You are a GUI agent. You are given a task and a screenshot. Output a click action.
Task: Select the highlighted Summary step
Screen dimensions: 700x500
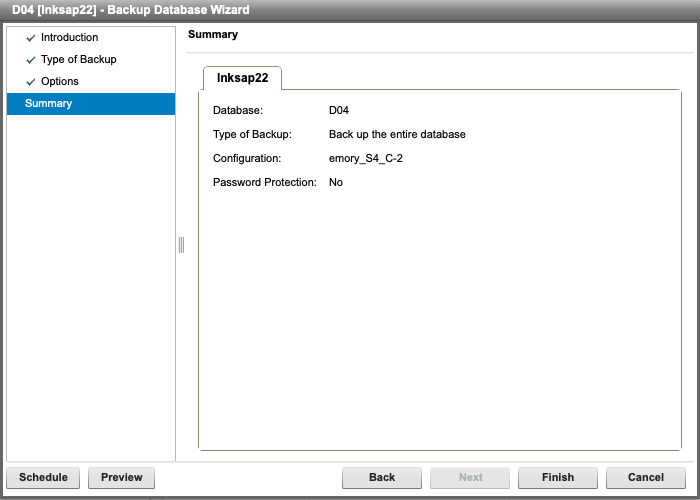pos(48,104)
